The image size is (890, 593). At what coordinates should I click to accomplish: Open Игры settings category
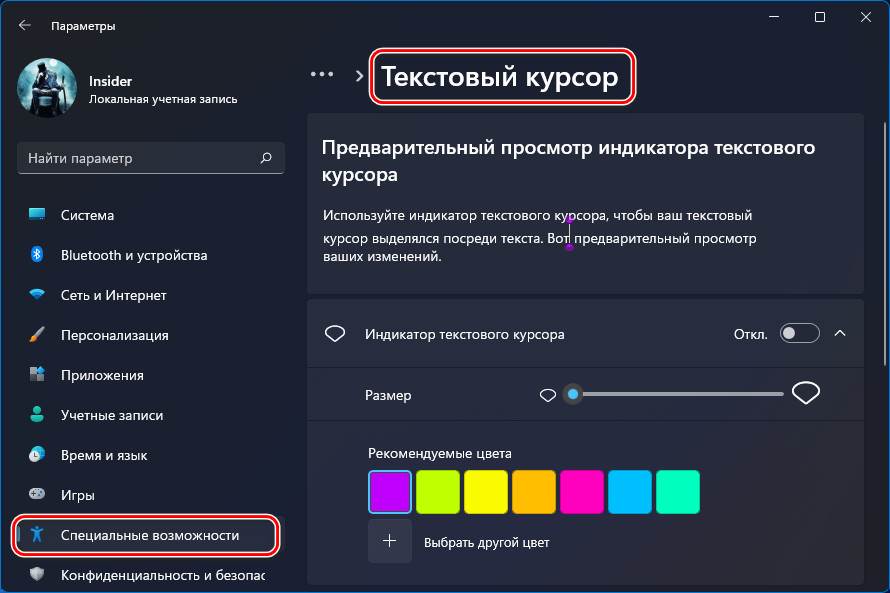tap(77, 495)
